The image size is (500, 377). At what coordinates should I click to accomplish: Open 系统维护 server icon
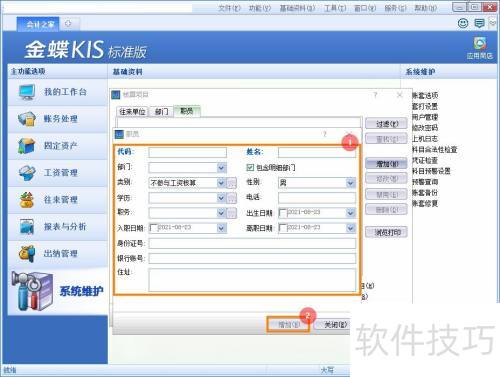tap(32, 291)
